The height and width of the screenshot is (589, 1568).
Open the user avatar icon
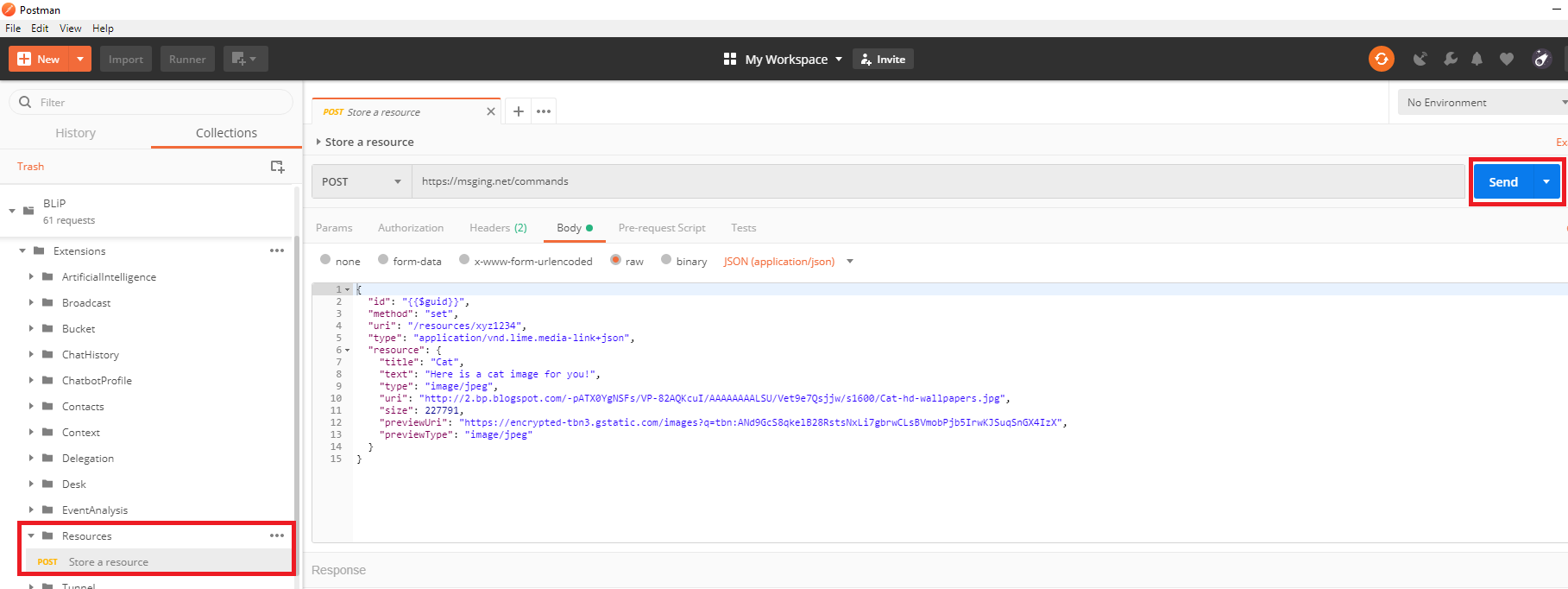coord(1541,59)
